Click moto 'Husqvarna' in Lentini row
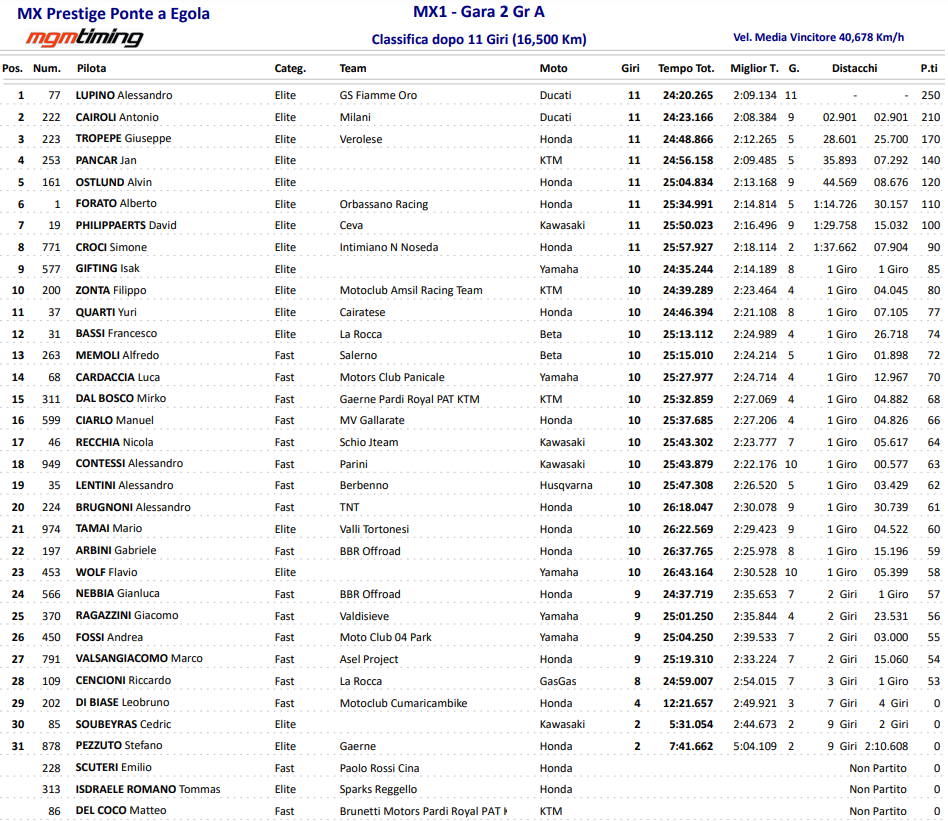Screen dimensions: 948x821 tap(566, 485)
